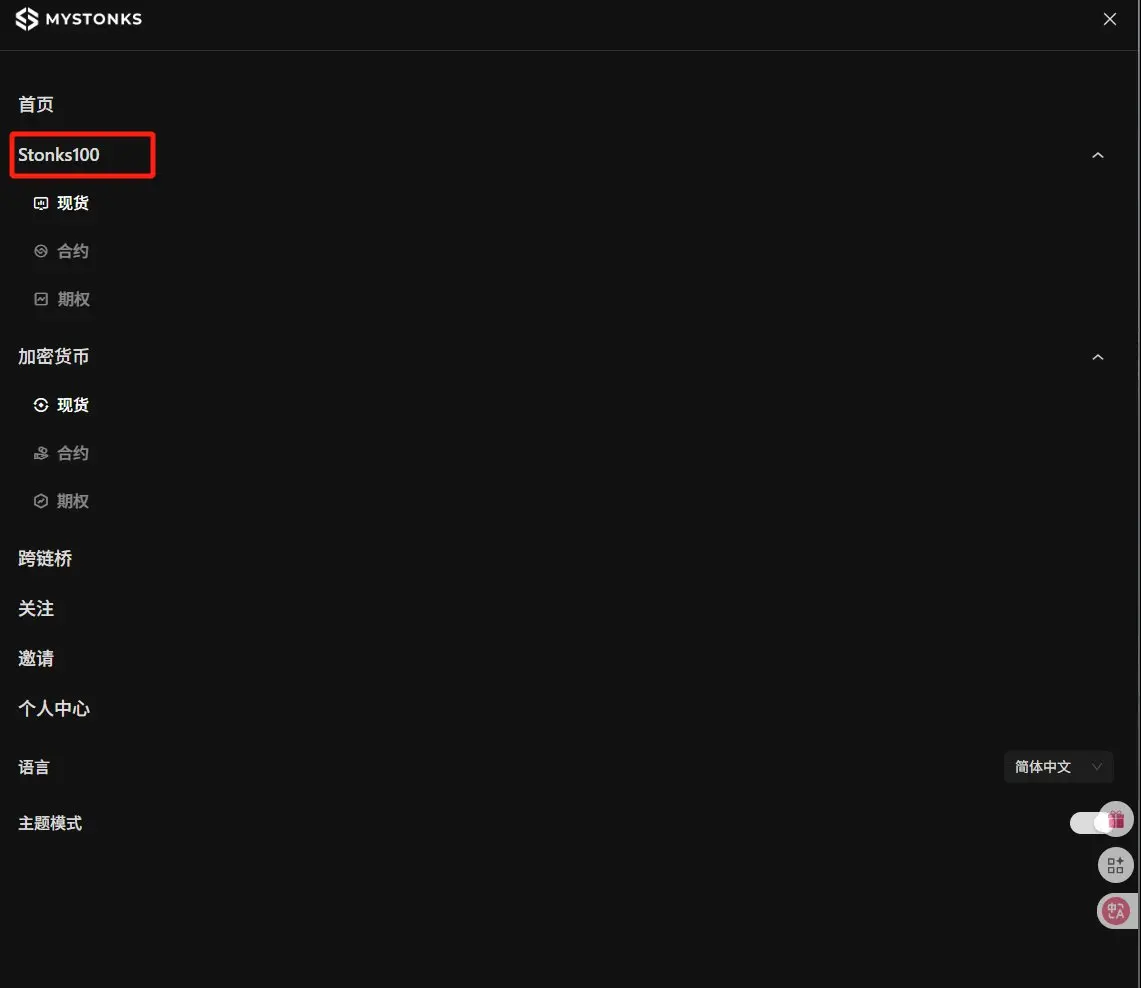Select the Stonks100 menu heading
1141x988 pixels.
coord(59,155)
